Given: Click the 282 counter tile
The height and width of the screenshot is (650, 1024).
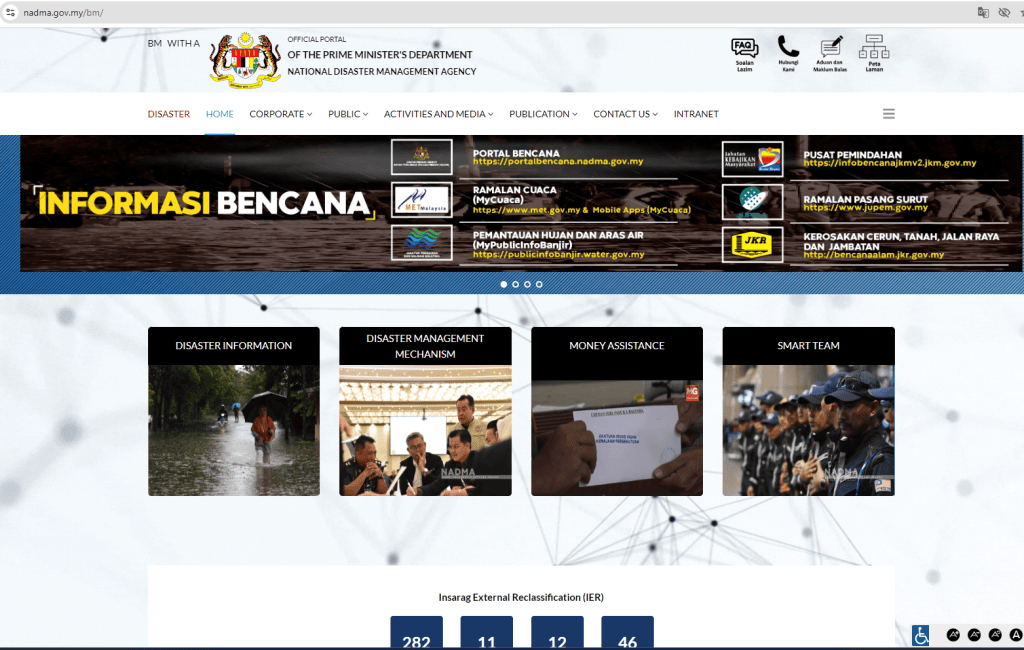Looking at the screenshot, I should [417, 632].
